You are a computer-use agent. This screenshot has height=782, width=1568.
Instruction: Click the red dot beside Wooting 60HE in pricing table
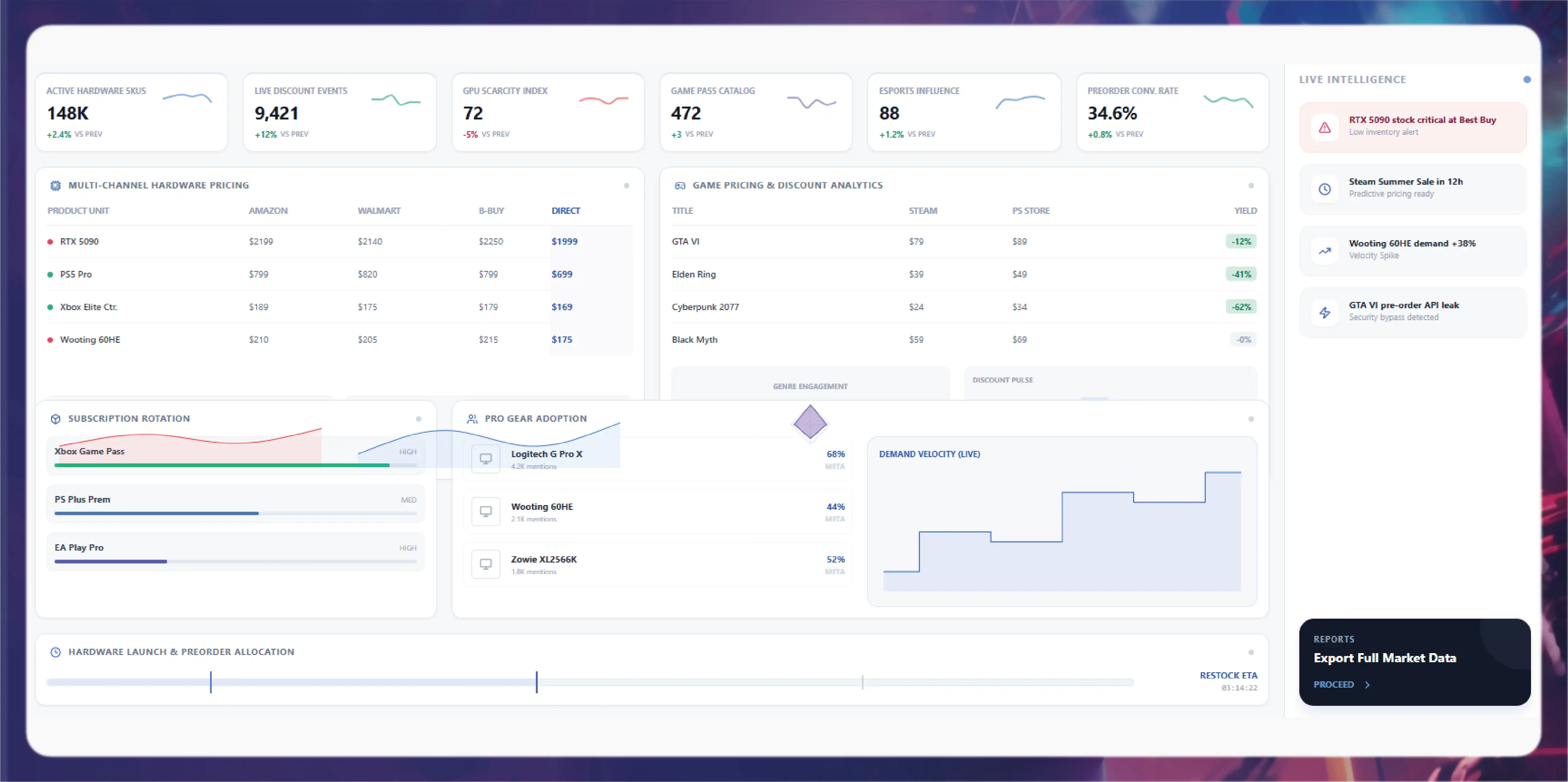coord(50,340)
